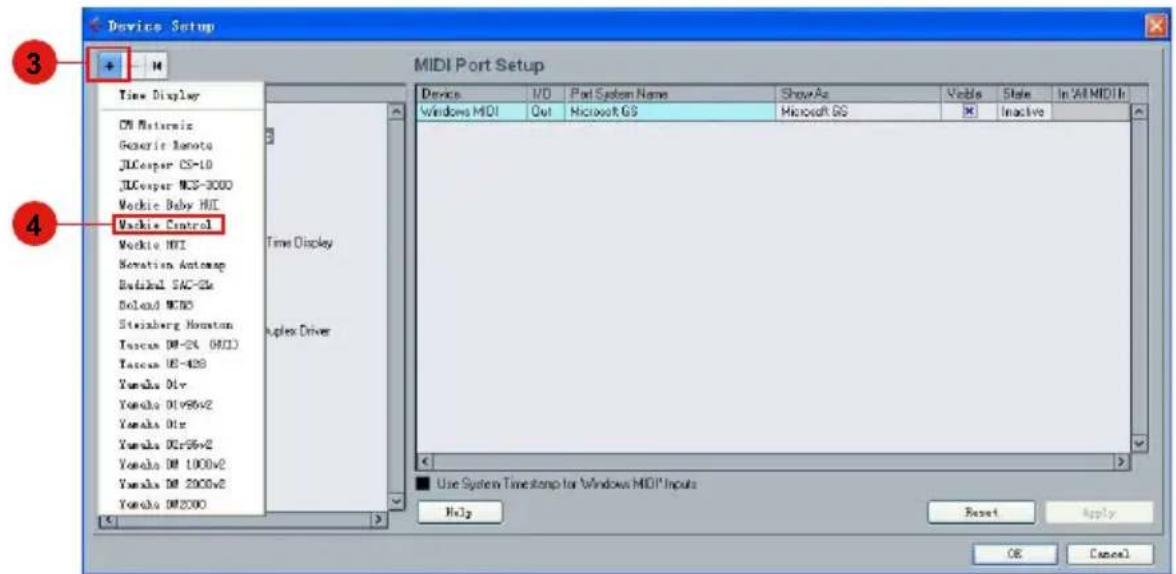Click the Out cell in I/O column
1176x574 pixels.
(545, 112)
